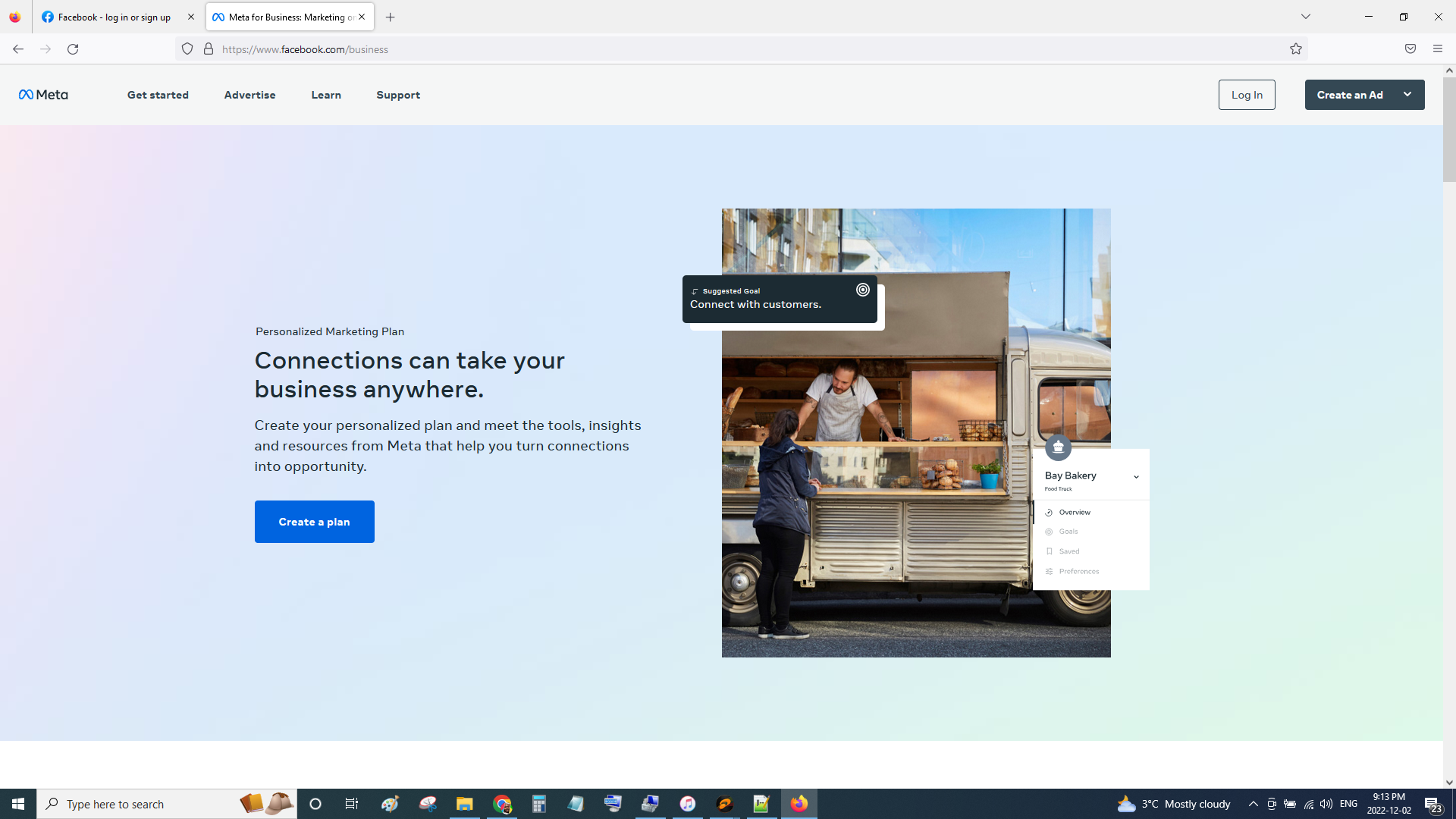
Task: Expand the Create an Ad dropdown arrow
Action: pos(1407,95)
